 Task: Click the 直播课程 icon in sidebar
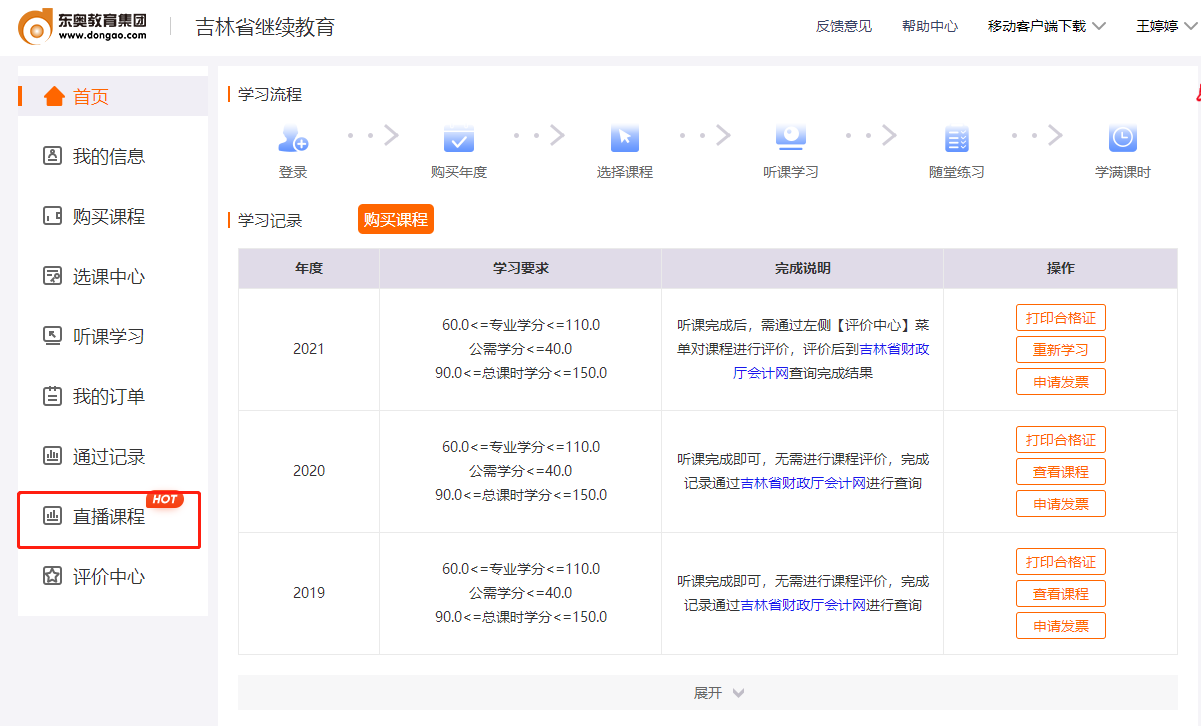coord(52,516)
